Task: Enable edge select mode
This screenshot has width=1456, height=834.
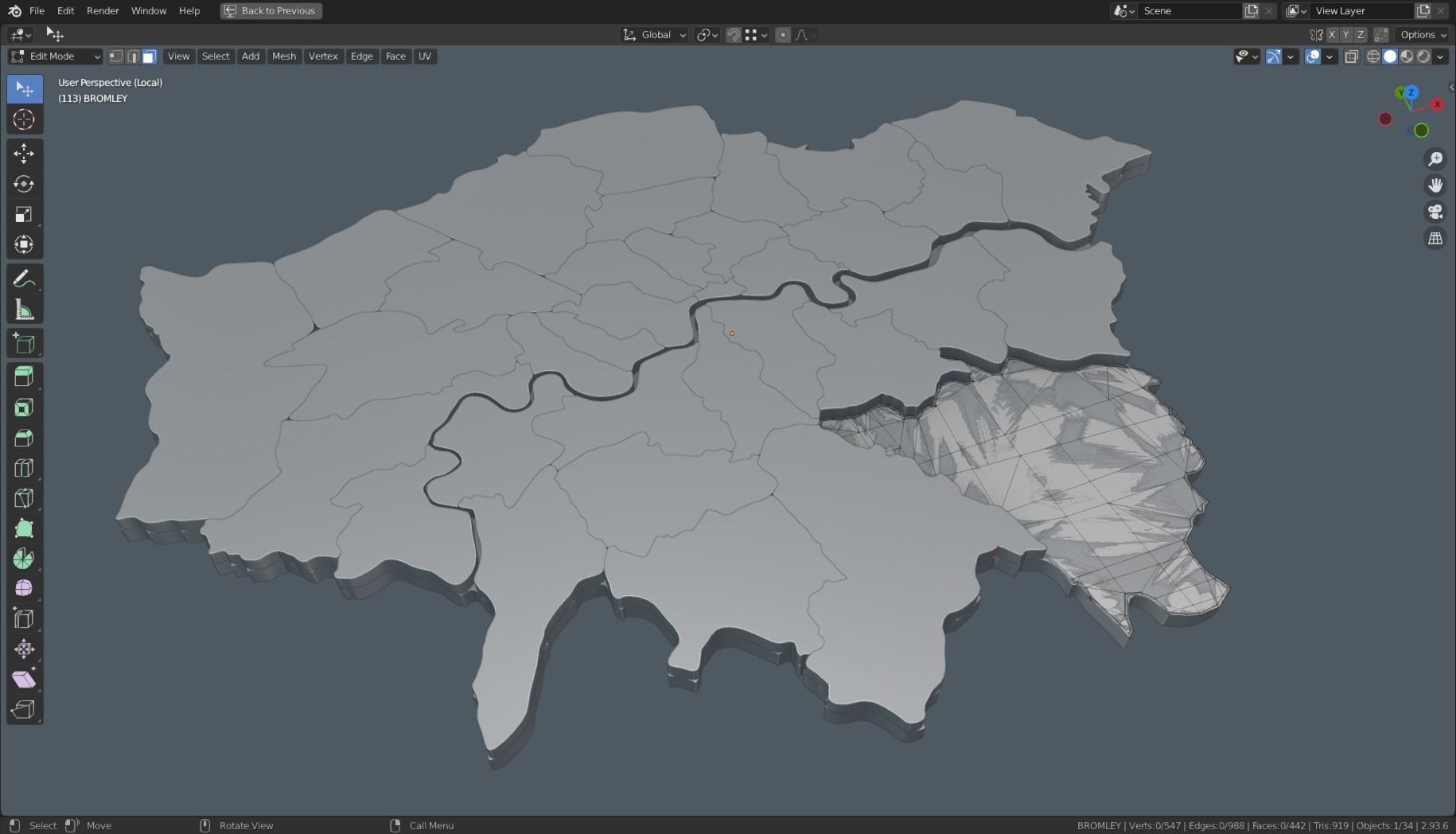Action: coord(133,57)
